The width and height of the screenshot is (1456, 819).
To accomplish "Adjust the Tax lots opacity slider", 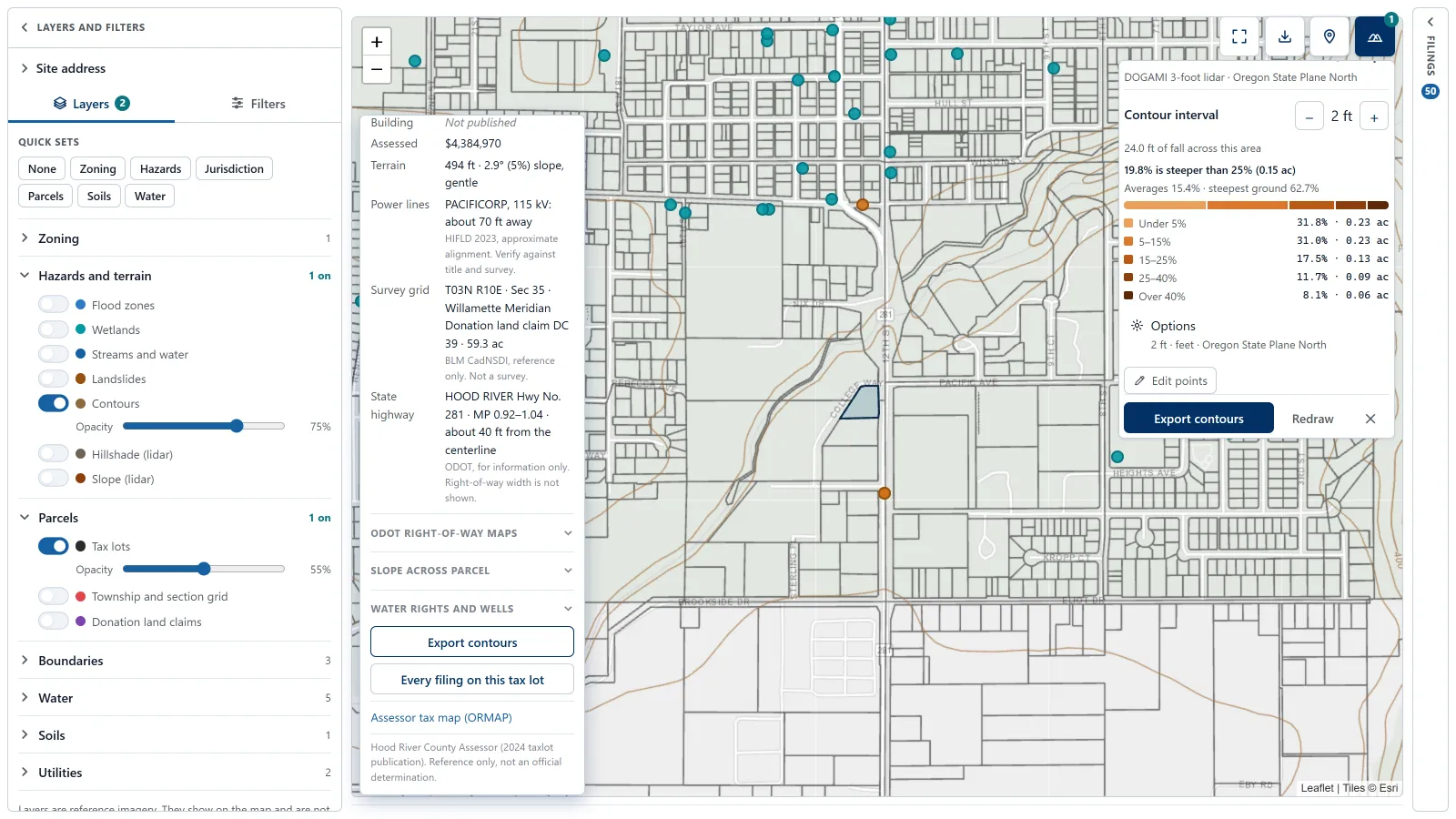I will point(204,569).
